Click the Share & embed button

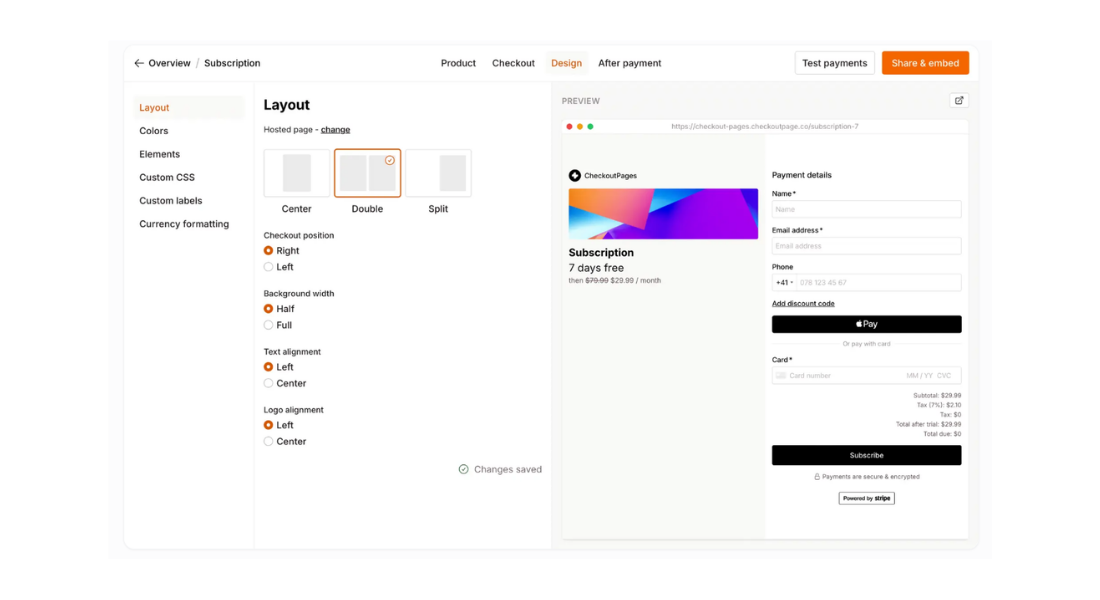click(x=925, y=62)
